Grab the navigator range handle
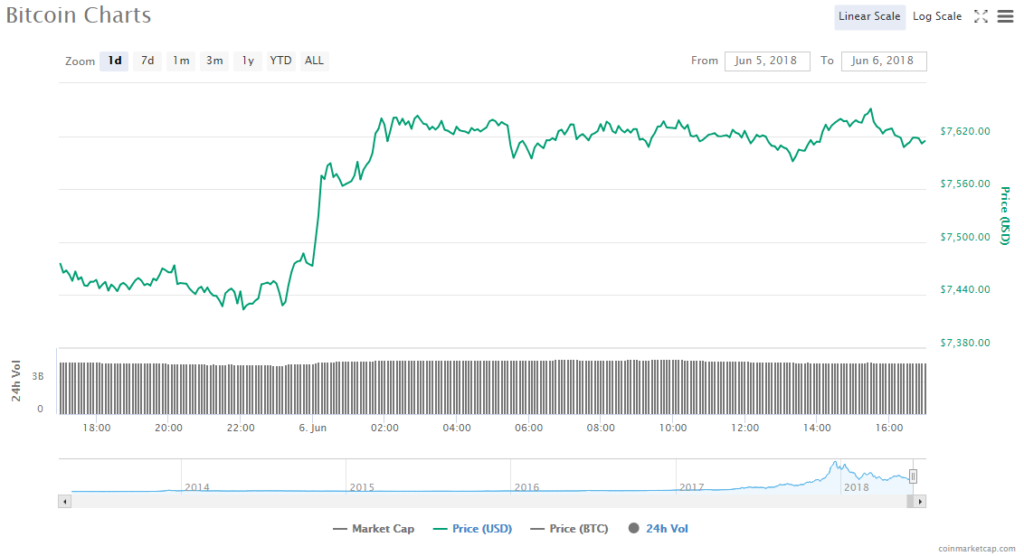Viewport: 1024px width, 556px height. (x=913, y=477)
